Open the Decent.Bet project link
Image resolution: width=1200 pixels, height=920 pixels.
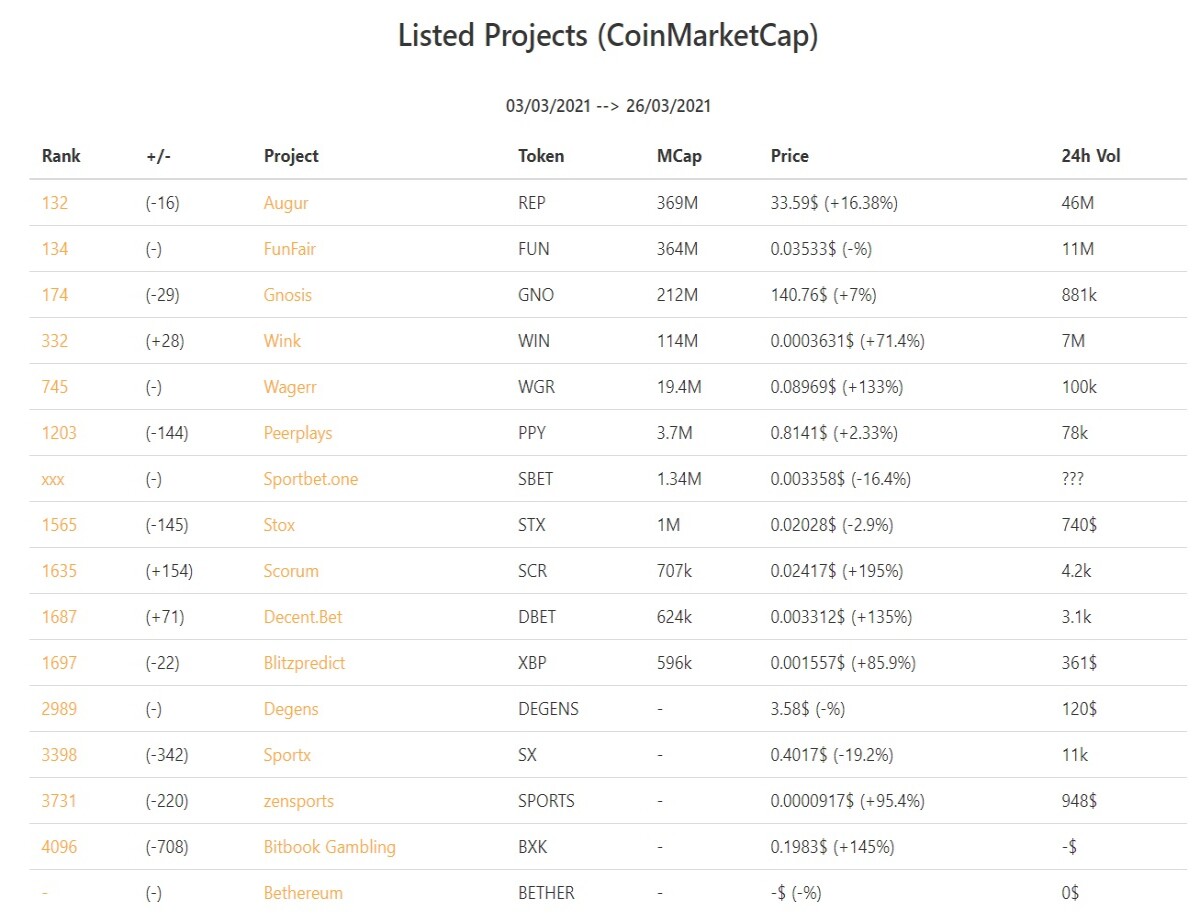303,617
